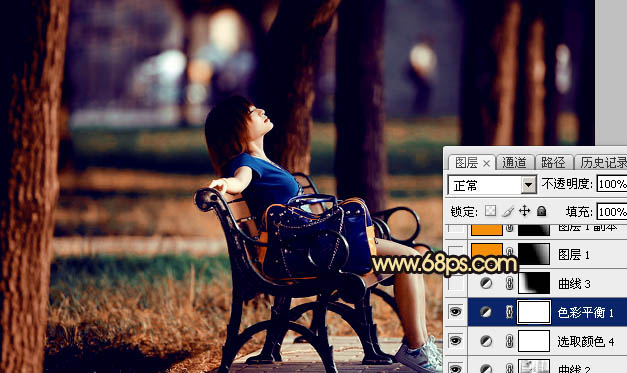Image resolution: width=627 pixels, height=373 pixels.
Task: Open the 历史记录 (History) tab
Action: [603, 163]
